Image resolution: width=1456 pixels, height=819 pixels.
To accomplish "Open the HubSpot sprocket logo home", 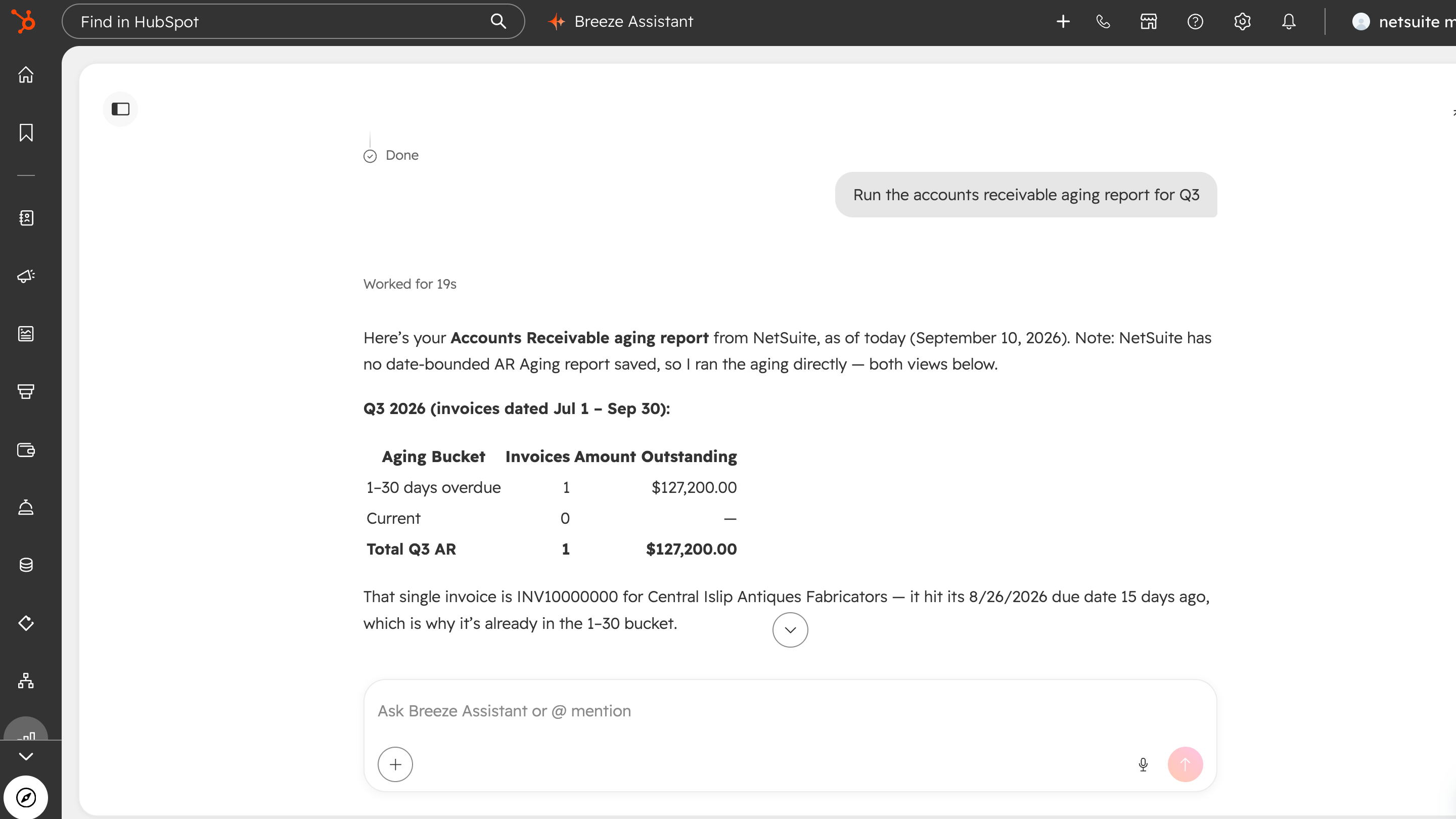I will (24, 21).
